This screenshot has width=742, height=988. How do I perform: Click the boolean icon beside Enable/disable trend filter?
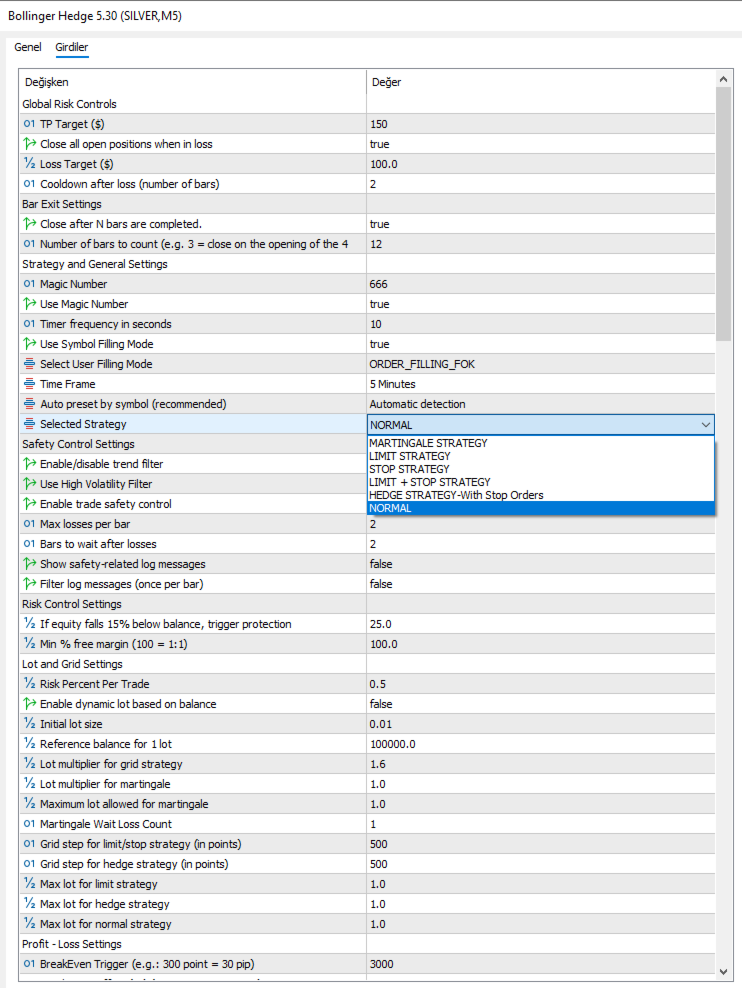point(29,464)
